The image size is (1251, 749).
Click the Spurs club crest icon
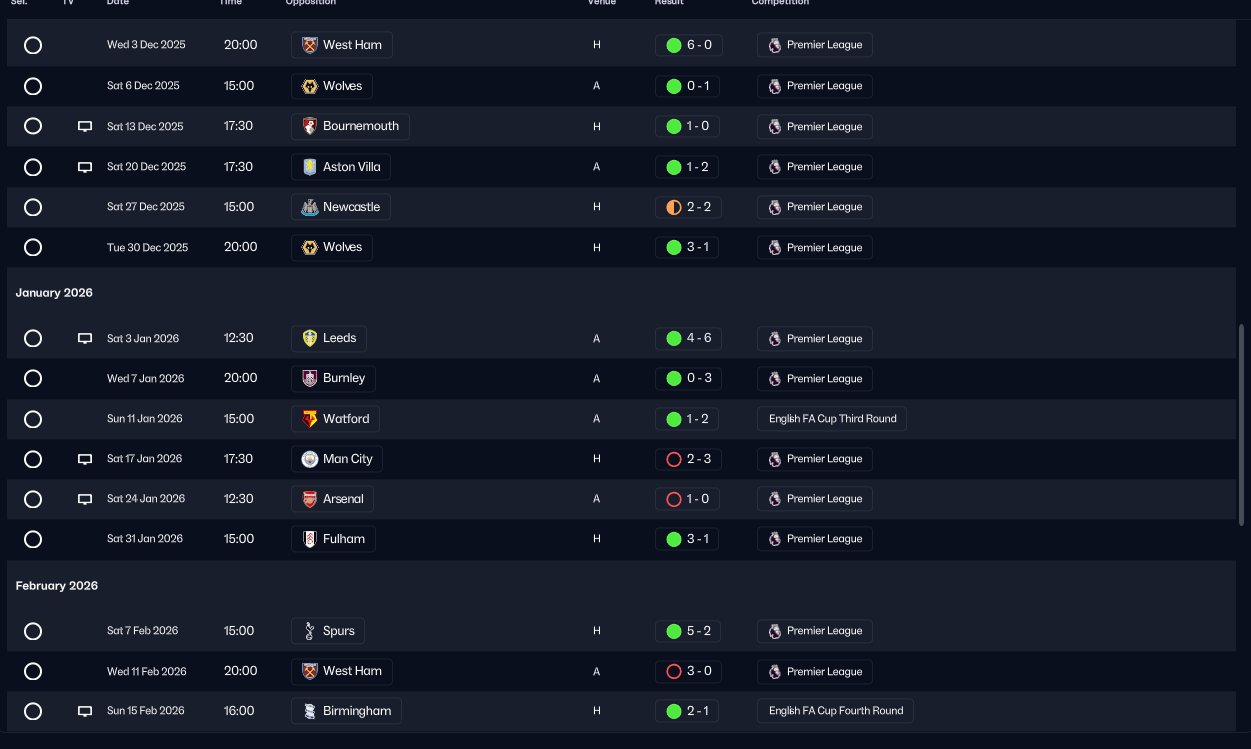tap(309, 631)
